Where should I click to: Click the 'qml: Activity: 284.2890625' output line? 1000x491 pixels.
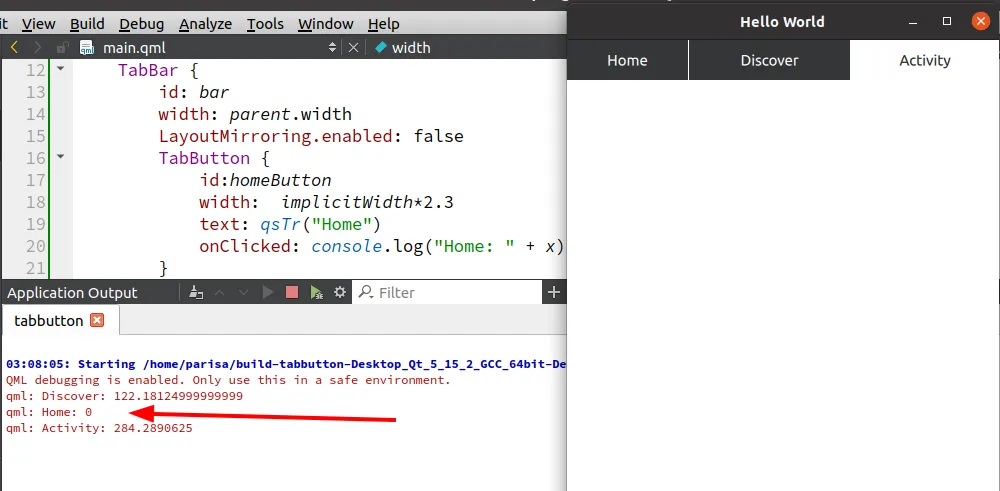coord(99,428)
